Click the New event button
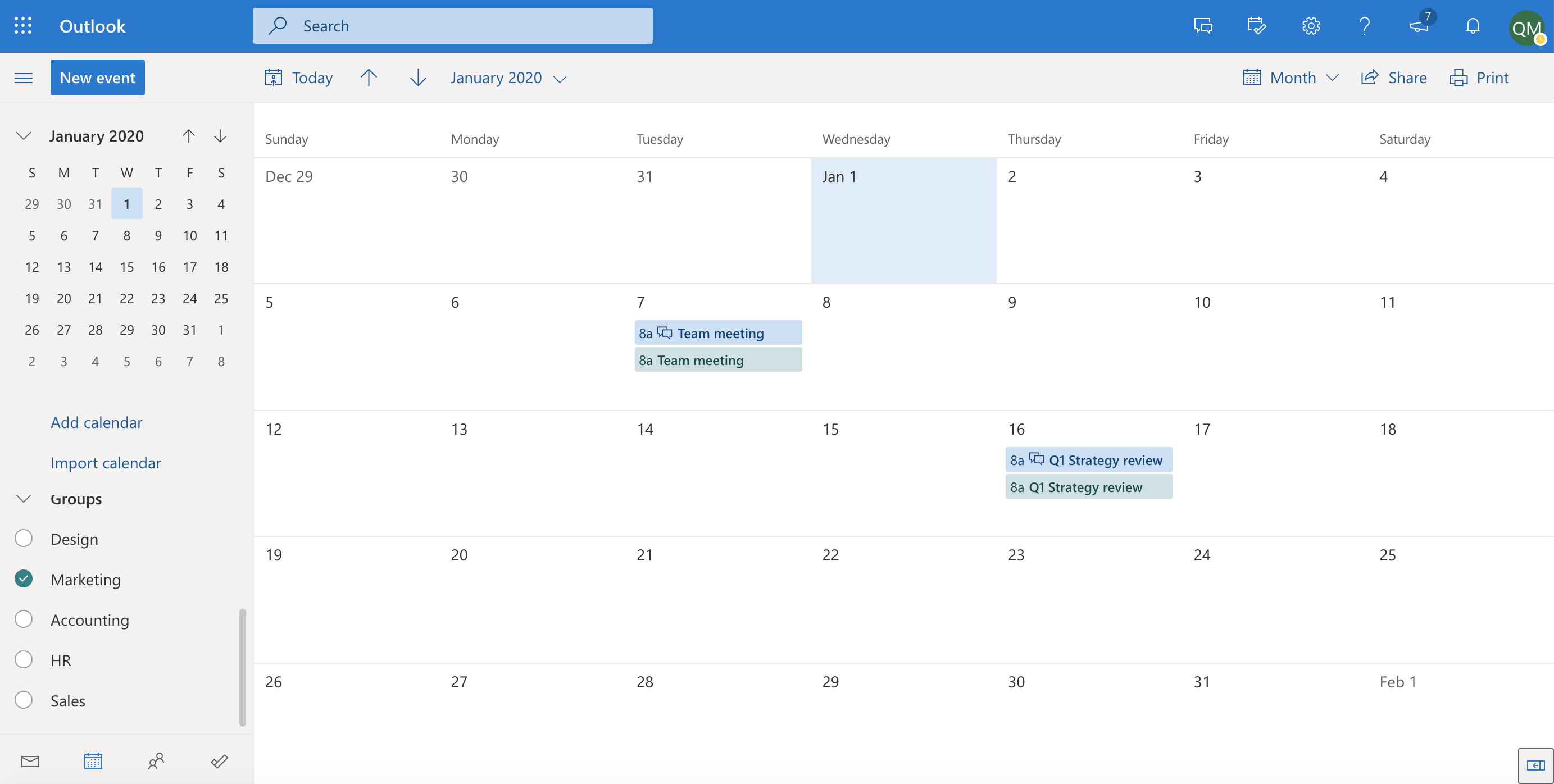The height and width of the screenshot is (784, 1554). 97,76
